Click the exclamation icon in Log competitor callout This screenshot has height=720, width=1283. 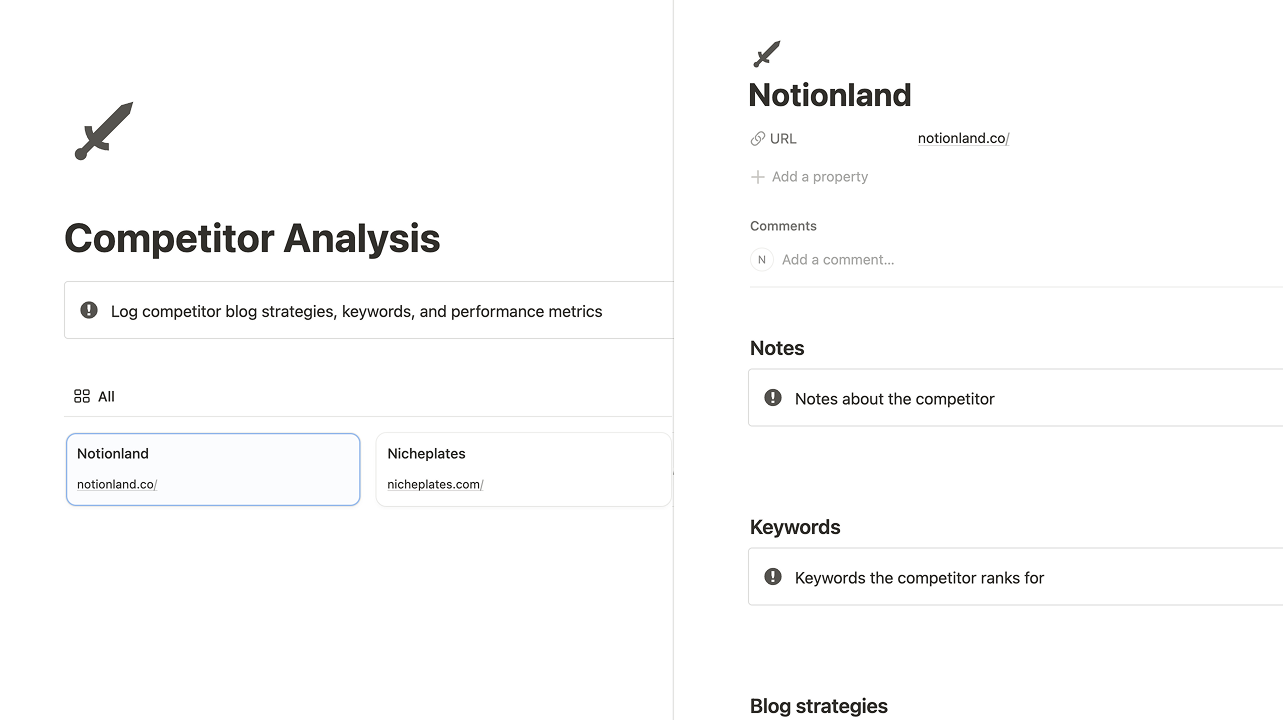click(89, 311)
